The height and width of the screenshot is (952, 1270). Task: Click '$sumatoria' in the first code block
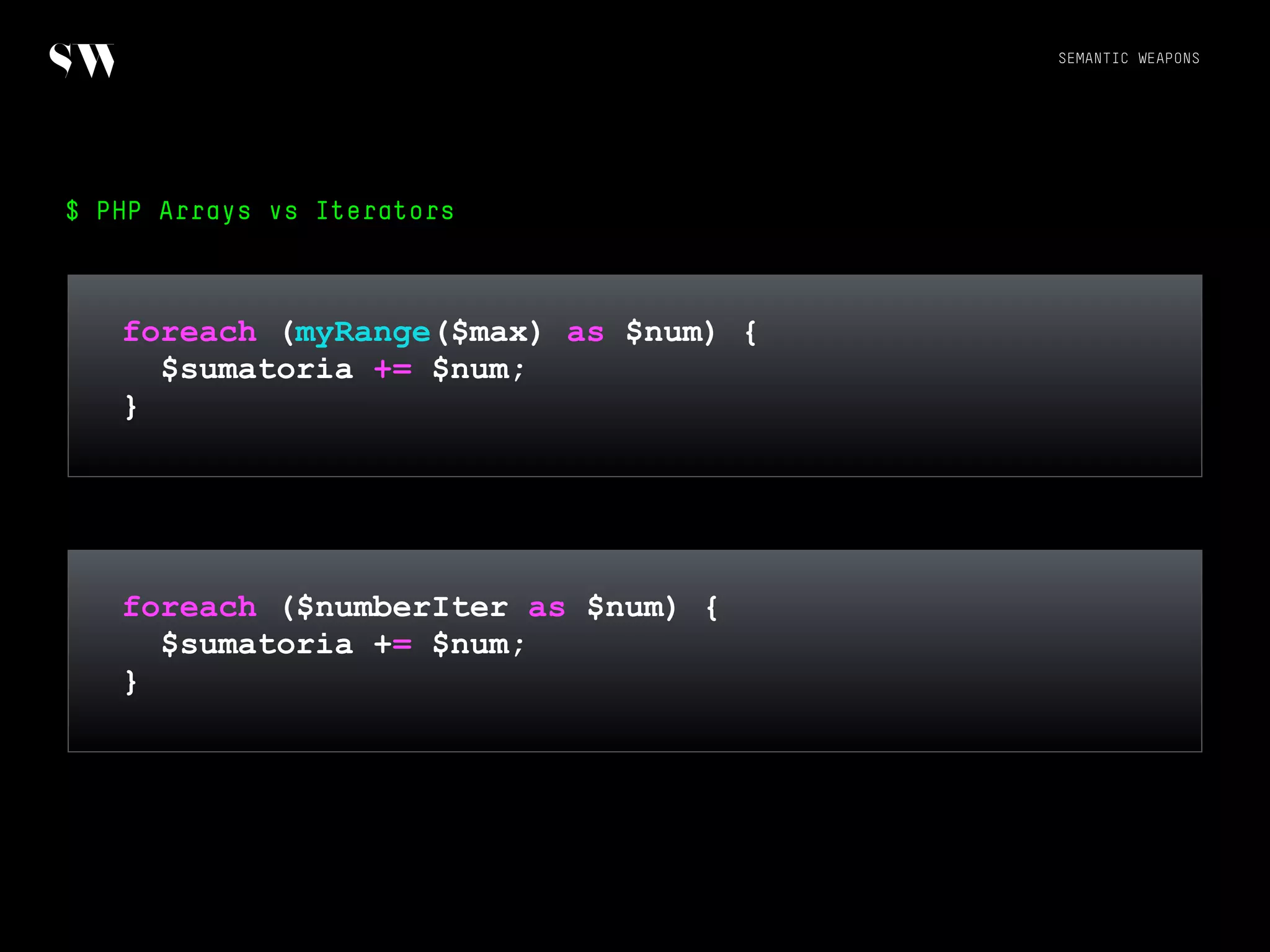click(257, 369)
